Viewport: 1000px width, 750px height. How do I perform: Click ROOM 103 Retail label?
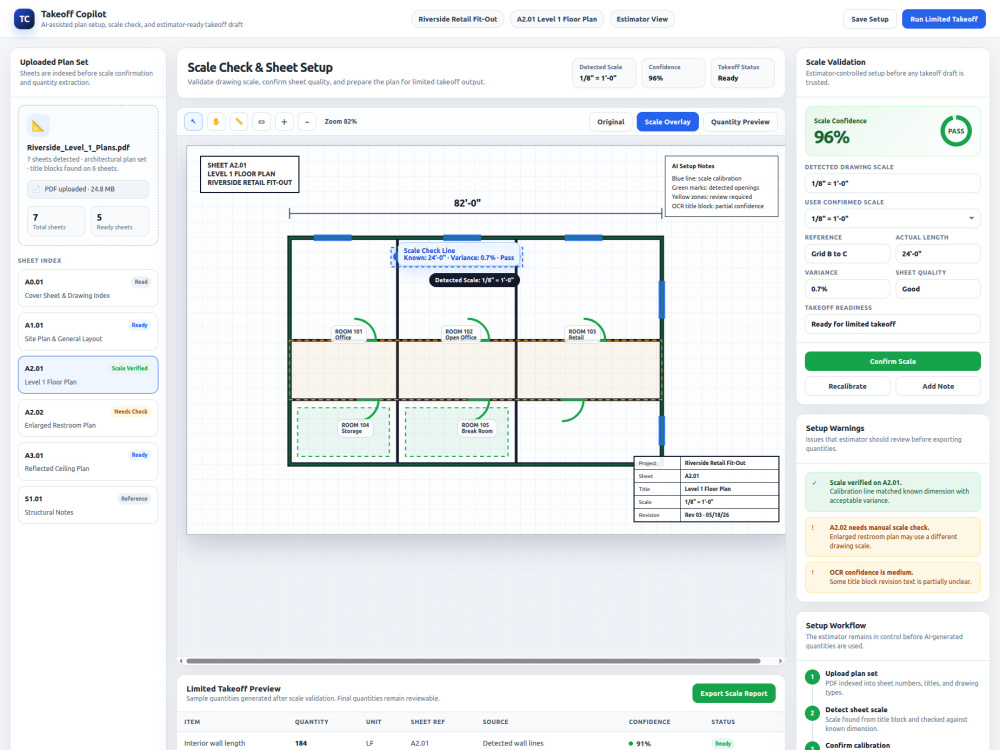pyautogui.click(x=582, y=334)
